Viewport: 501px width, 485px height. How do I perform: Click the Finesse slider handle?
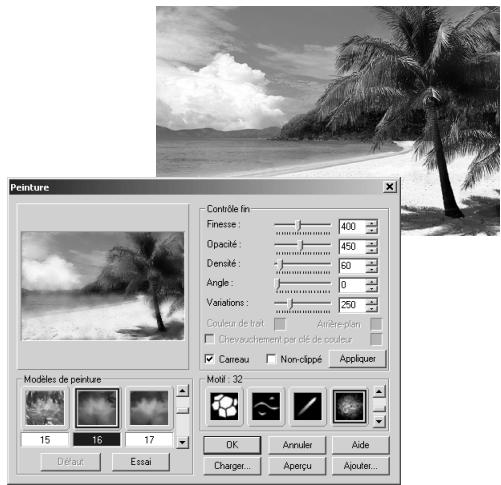click(x=299, y=225)
